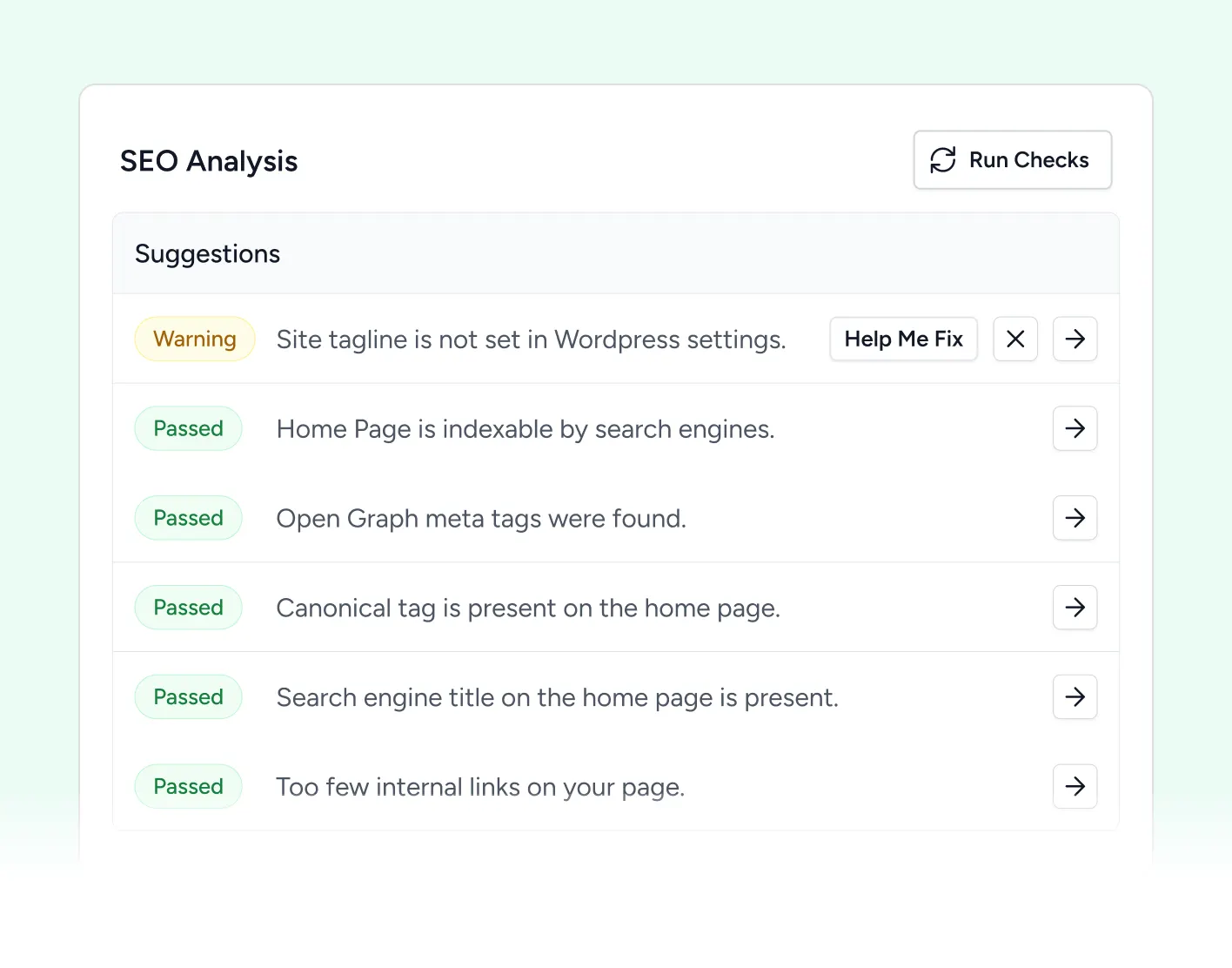Click the Passed badge on Home Page row

[x=188, y=428]
